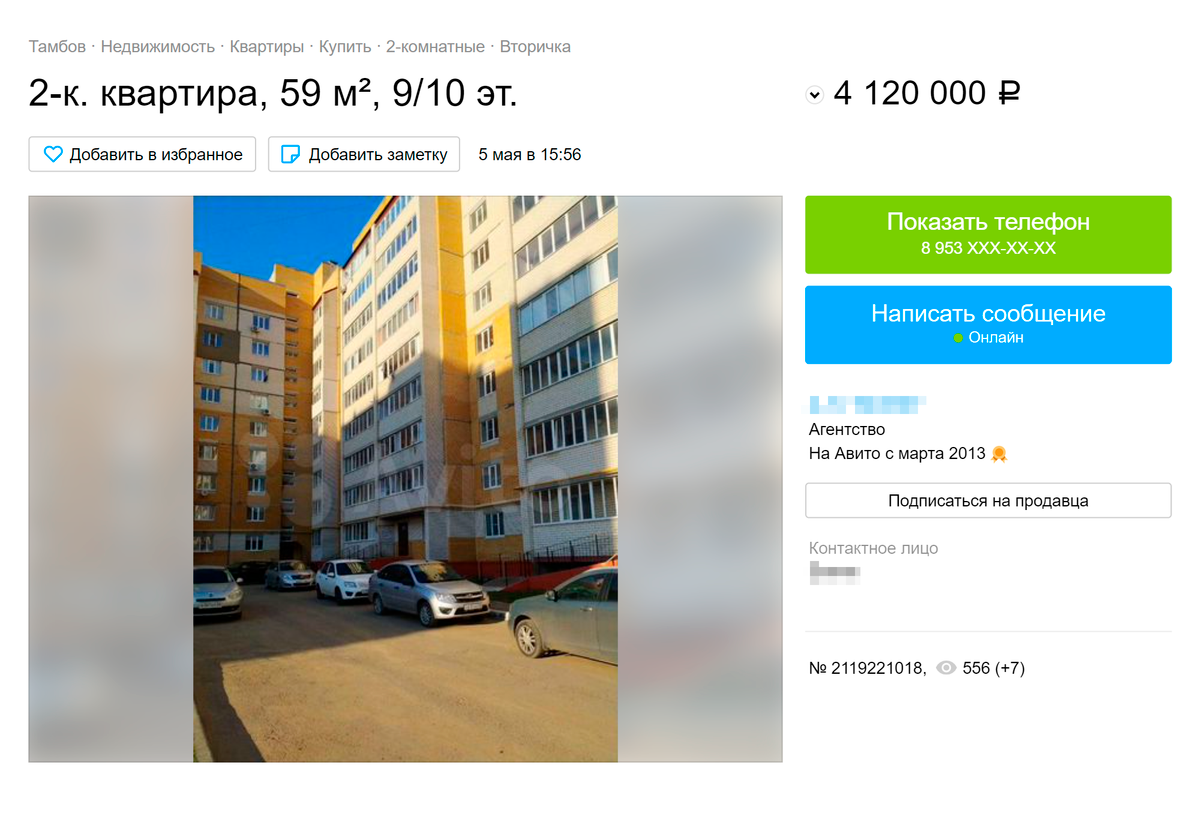The height and width of the screenshot is (816, 1200).
Task: Click the seller's orange badge icon
Action: click(999, 454)
